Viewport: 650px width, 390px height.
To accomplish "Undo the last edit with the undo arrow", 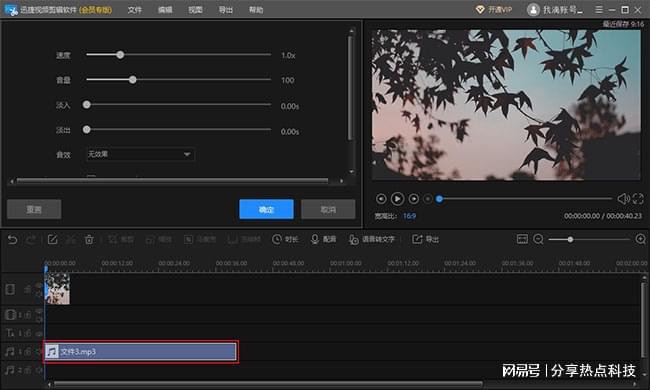I will (x=12, y=240).
